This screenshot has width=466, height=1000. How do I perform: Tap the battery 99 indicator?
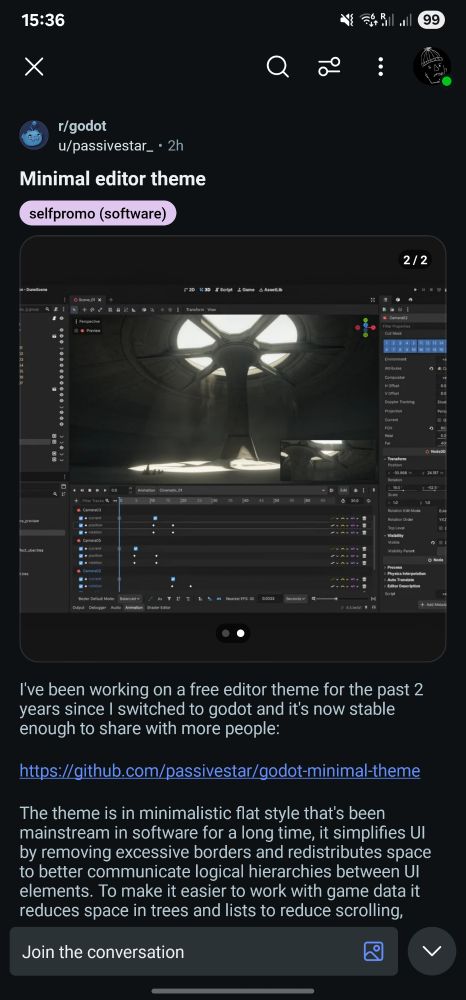click(x=431, y=20)
